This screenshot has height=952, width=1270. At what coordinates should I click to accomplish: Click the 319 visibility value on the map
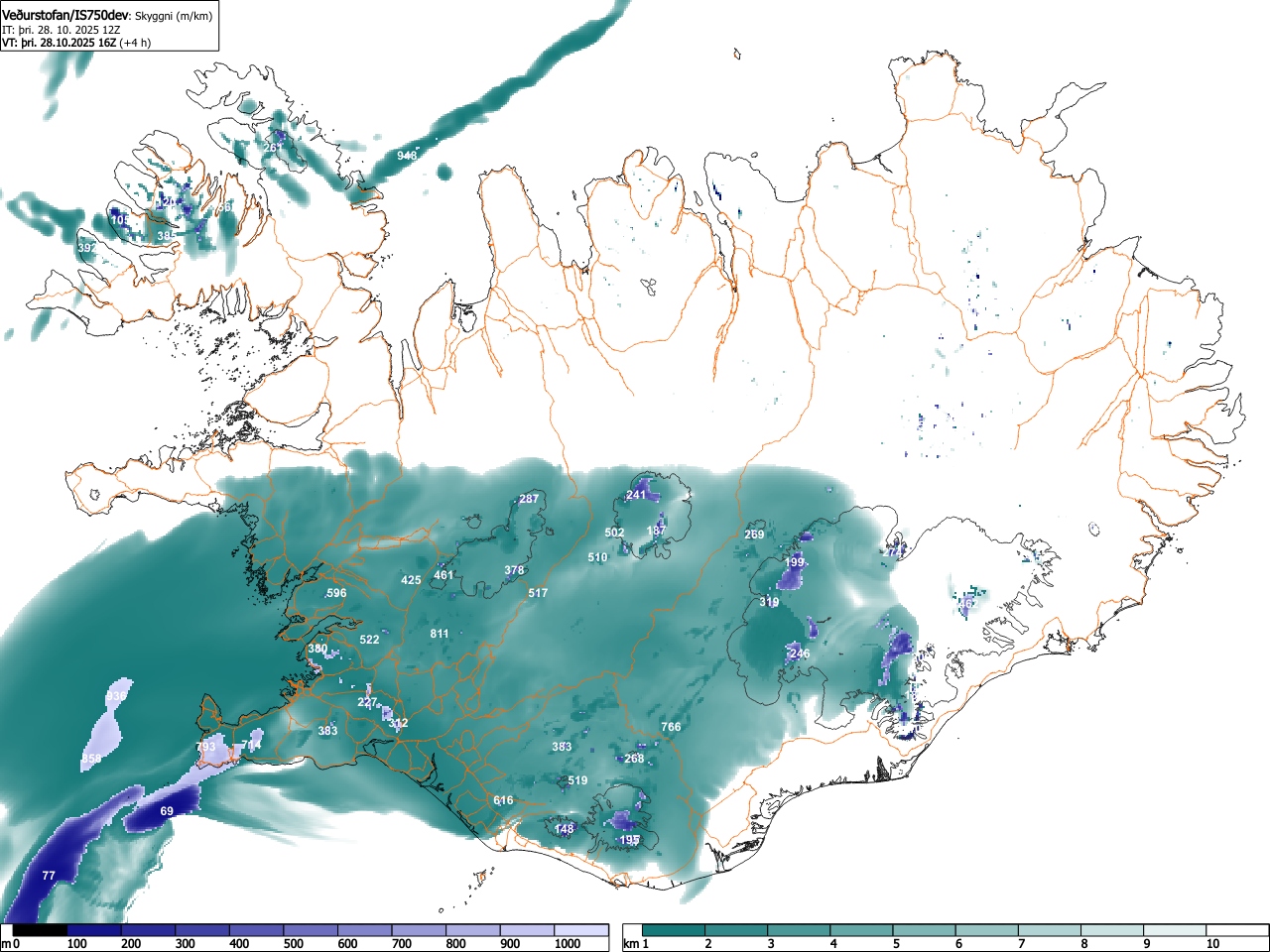(x=769, y=602)
